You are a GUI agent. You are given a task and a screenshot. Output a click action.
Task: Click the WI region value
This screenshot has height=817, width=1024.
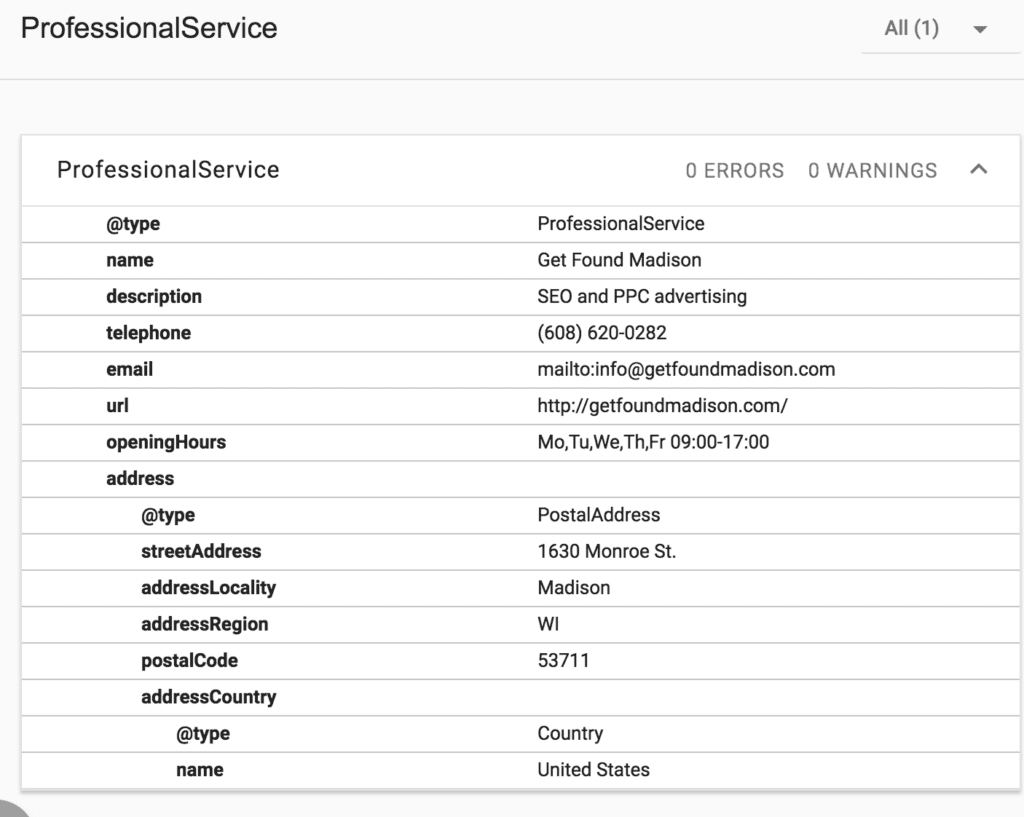click(549, 624)
